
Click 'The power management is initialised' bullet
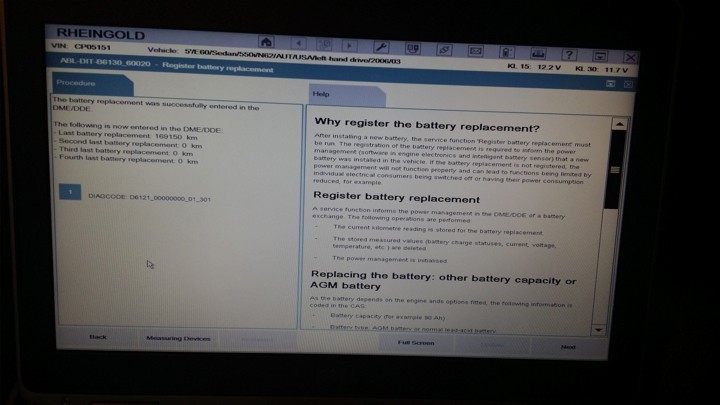click(389, 259)
